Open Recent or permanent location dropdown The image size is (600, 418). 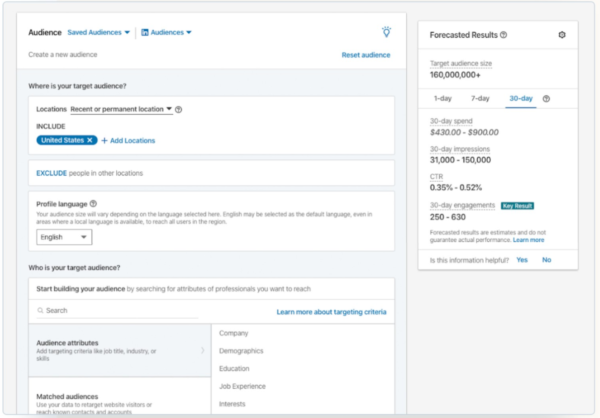tap(121, 109)
